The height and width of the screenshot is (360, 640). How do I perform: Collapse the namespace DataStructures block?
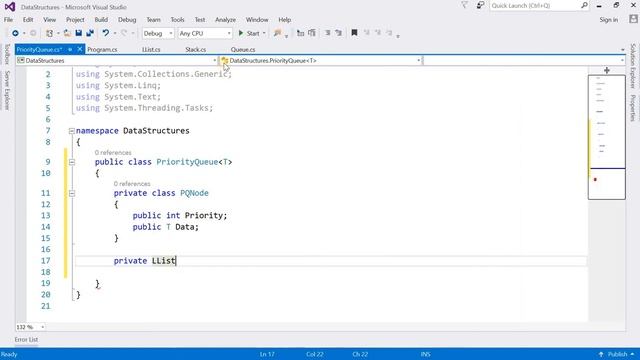[x=71, y=131]
